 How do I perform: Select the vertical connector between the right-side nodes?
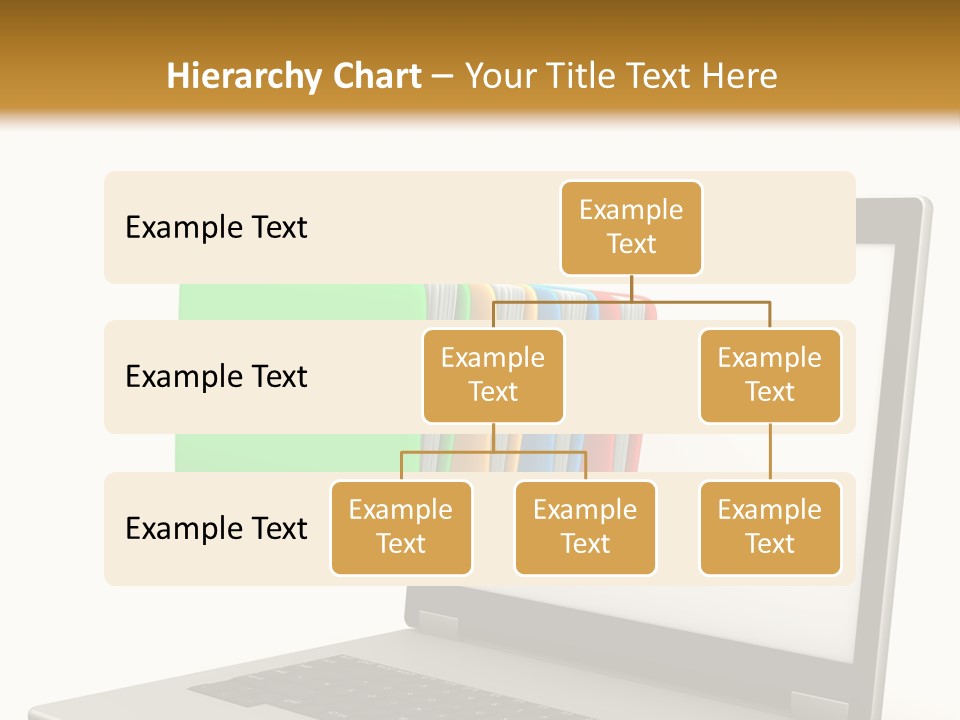pos(770,452)
